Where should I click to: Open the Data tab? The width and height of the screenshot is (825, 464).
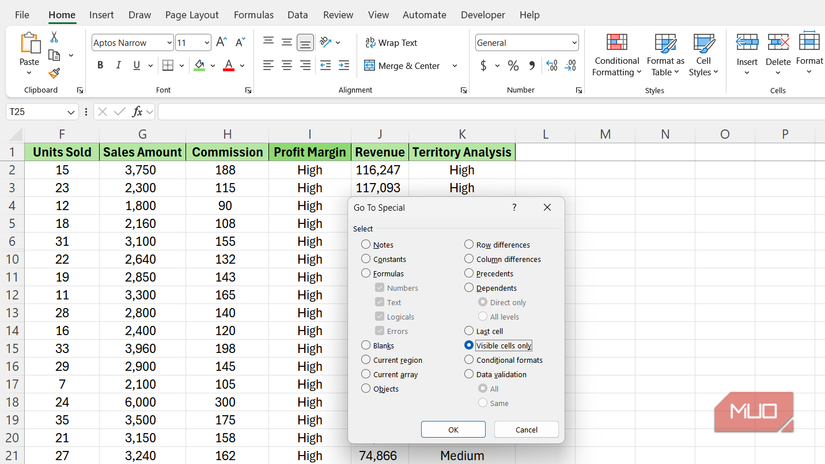(x=297, y=15)
